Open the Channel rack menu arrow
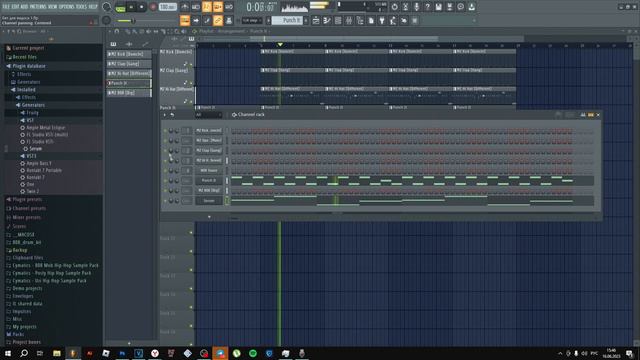640x360 pixels. [x=165, y=115]
